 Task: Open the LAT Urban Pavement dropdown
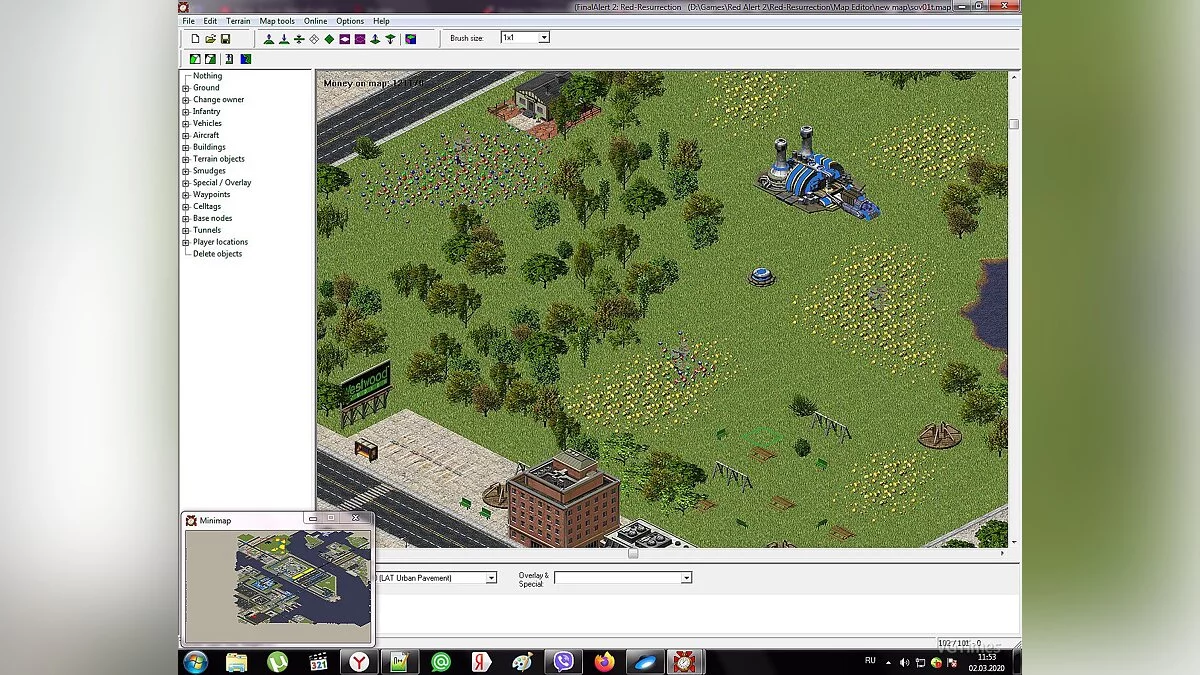point(490,578)
